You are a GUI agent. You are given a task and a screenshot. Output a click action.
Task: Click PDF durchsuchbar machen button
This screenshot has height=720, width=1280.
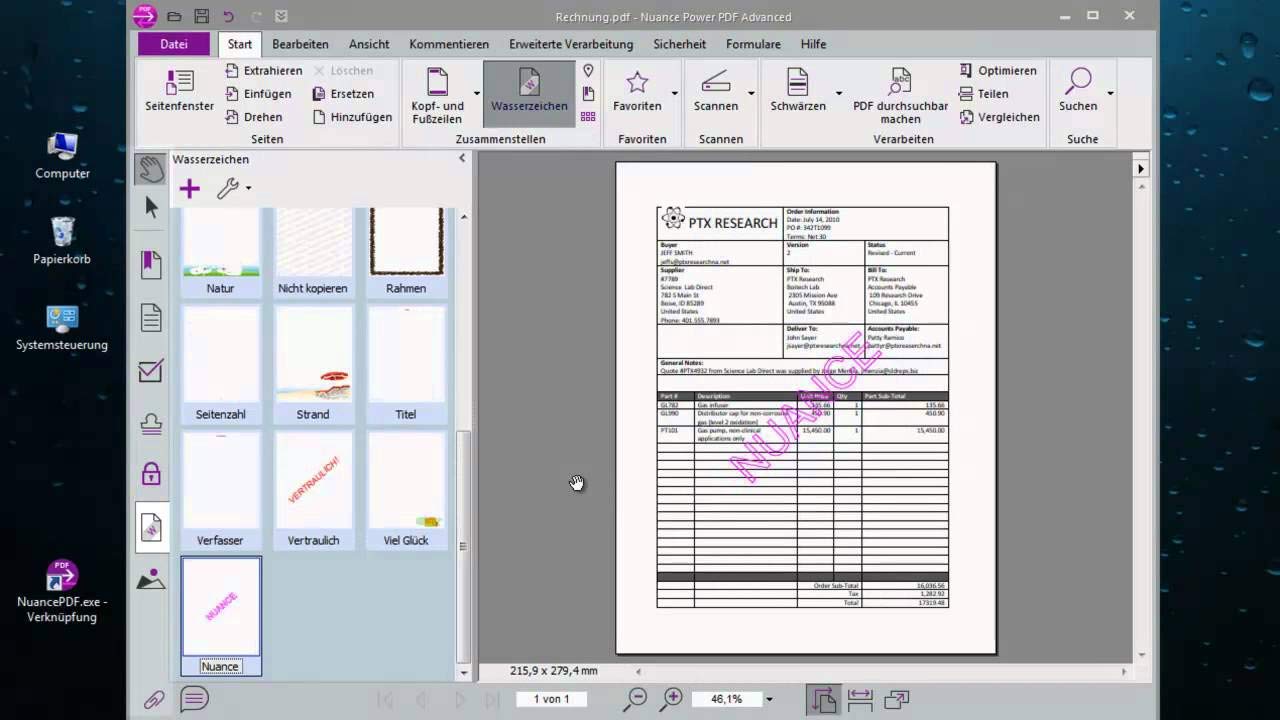pyautogui.click(x=900, y=96)
